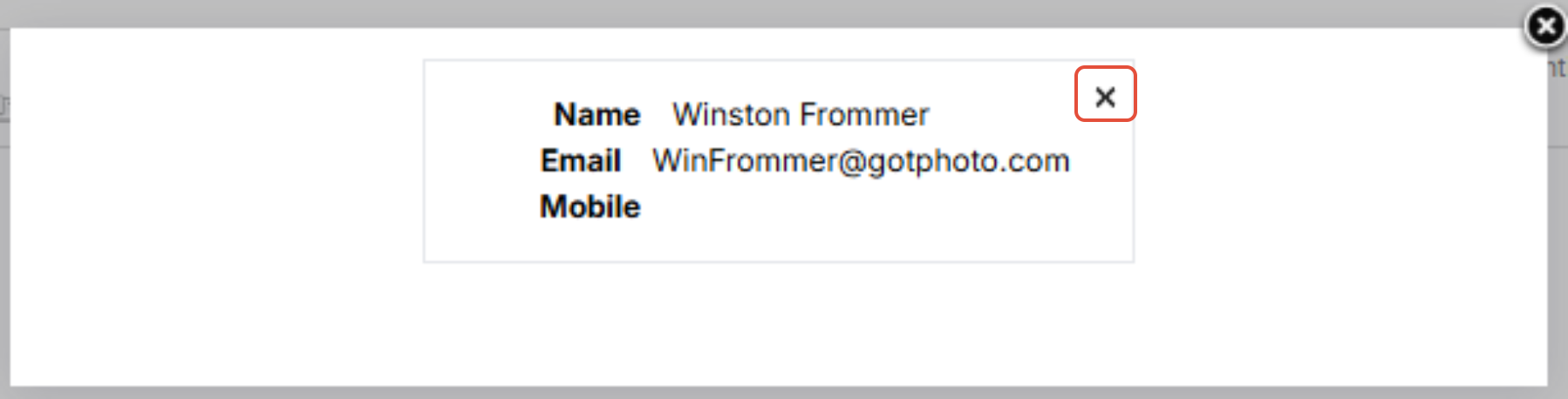Click blank card space left of Name label
Screen dimensions: 1568x399
pyautogui.click(x=480, y=114)
